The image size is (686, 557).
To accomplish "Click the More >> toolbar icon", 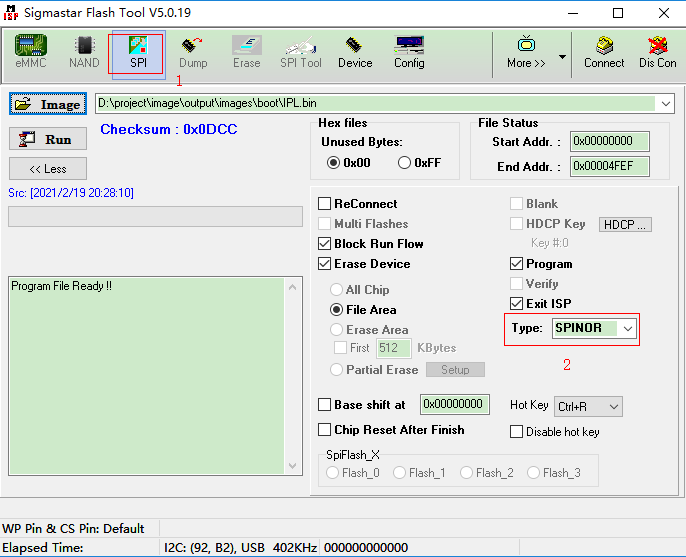I will pos(526,52).
